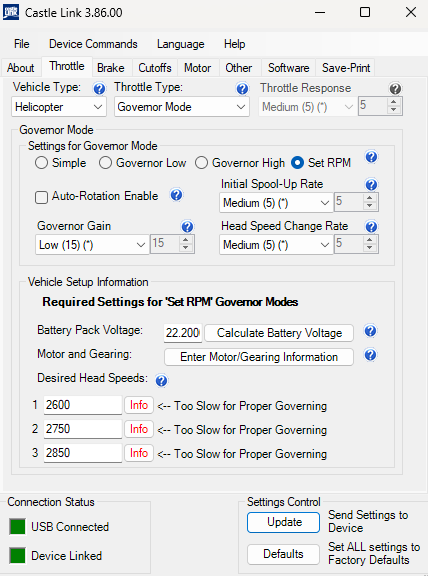Enable the Auto-Rotation Enable checkbox
This screenshot has width=428, height=576.
click(41, 197)
